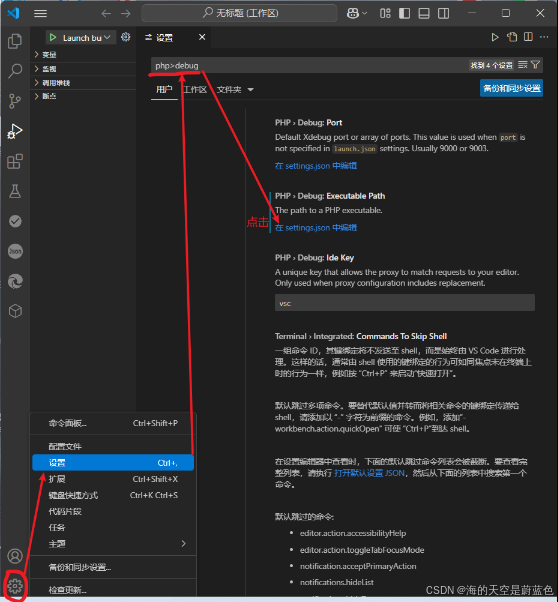Viewport: 558px width, 602px height.
Task: Open the Json icon view in activity bar
Action: point(15,251)
